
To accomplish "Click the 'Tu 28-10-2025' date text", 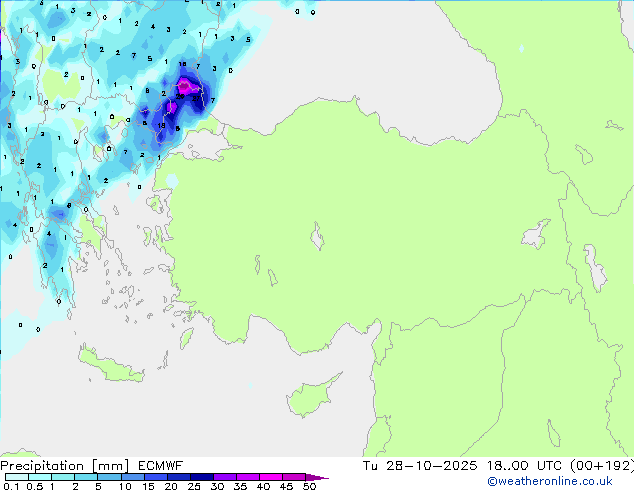I will point(420,466).
